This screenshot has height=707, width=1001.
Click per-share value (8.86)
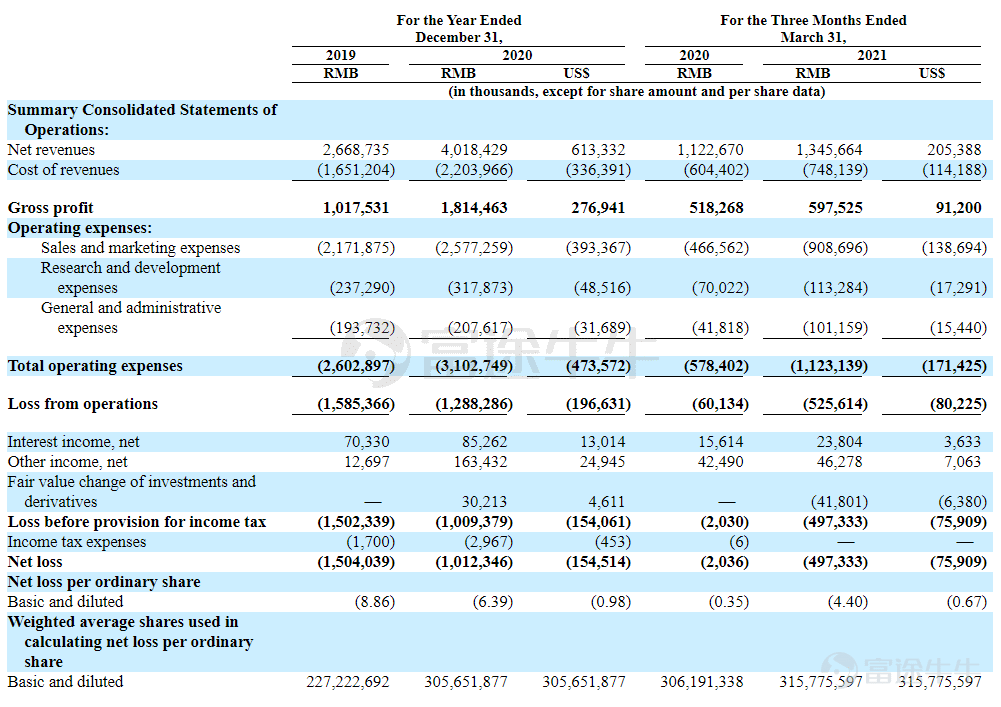pos(375,602)
